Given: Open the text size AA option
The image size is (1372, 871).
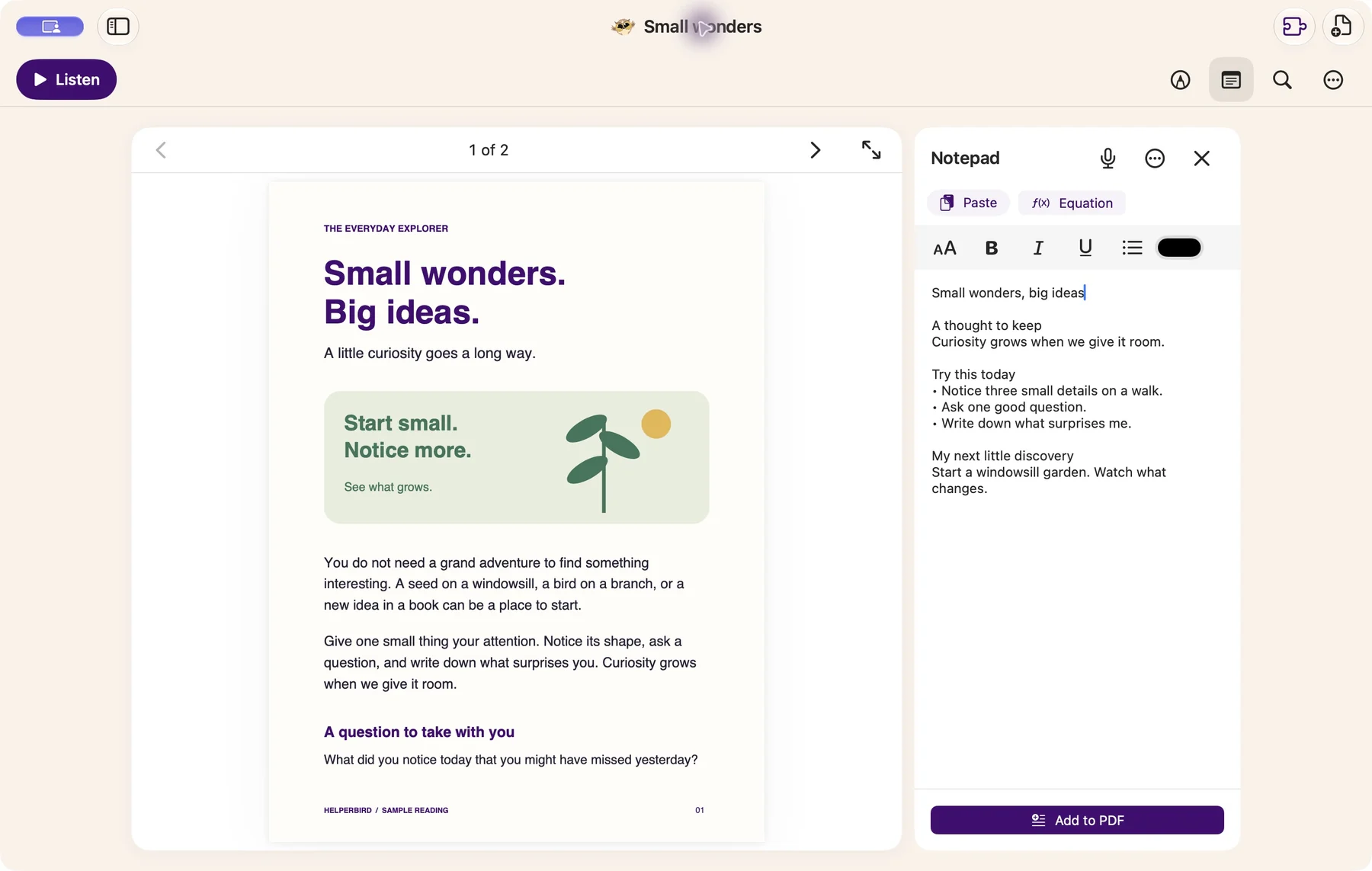Looking at the screenshot, I should [944, 248].
